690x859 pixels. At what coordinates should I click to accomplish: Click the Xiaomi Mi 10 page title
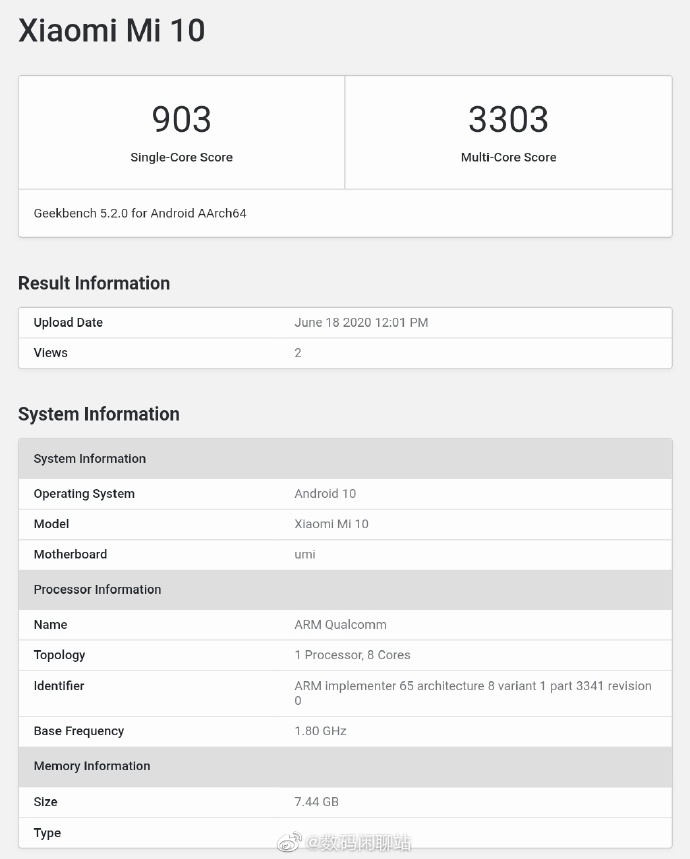point(111,30)
